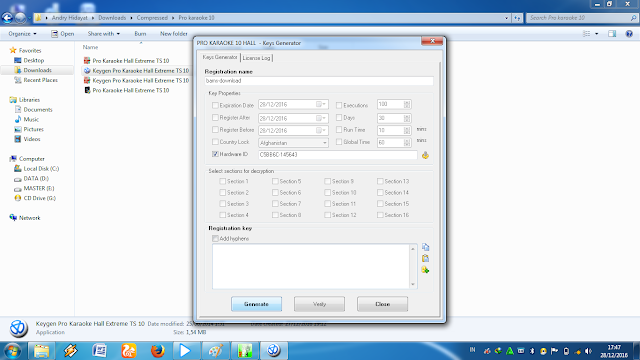Open Downloads in Favorites sidebar

33,70
